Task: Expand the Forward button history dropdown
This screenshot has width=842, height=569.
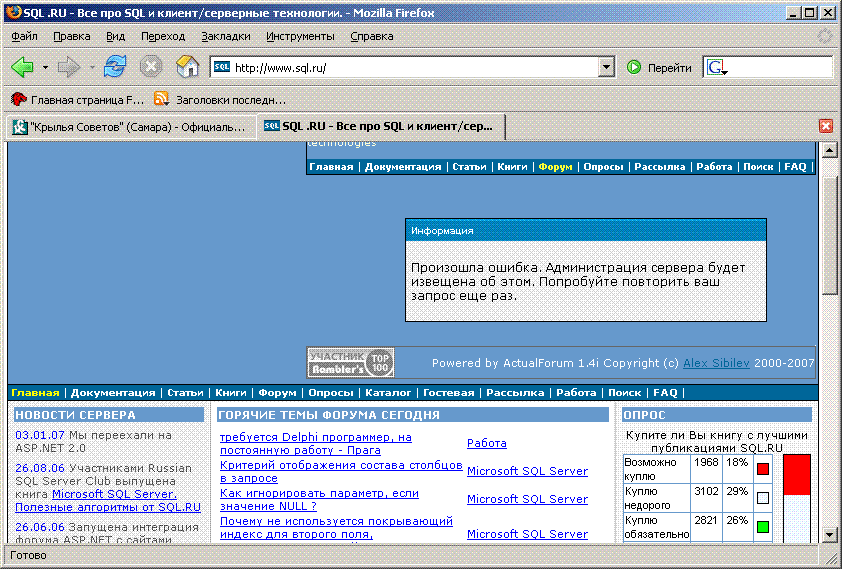Action: point(92,68)
